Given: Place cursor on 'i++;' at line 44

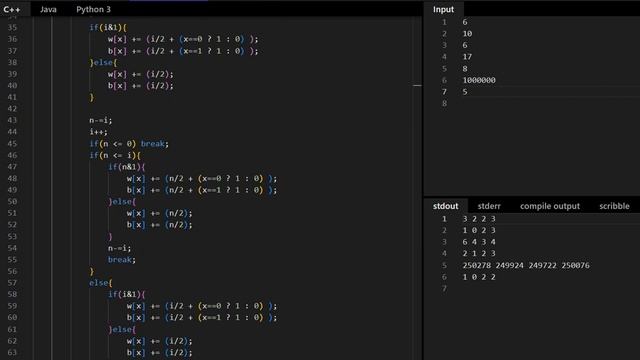Looking at the screenshot, I should 98,132.
